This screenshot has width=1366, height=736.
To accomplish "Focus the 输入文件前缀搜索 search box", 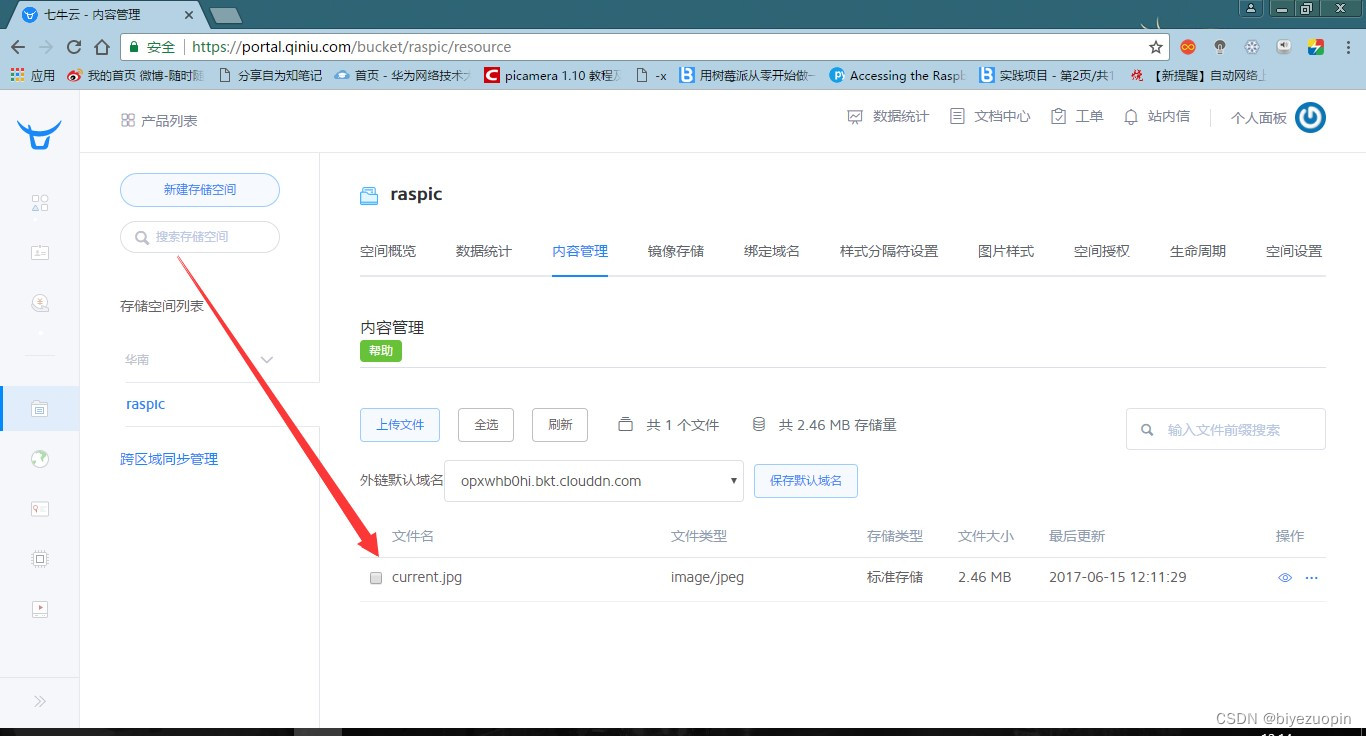I will pos(1226,429).
